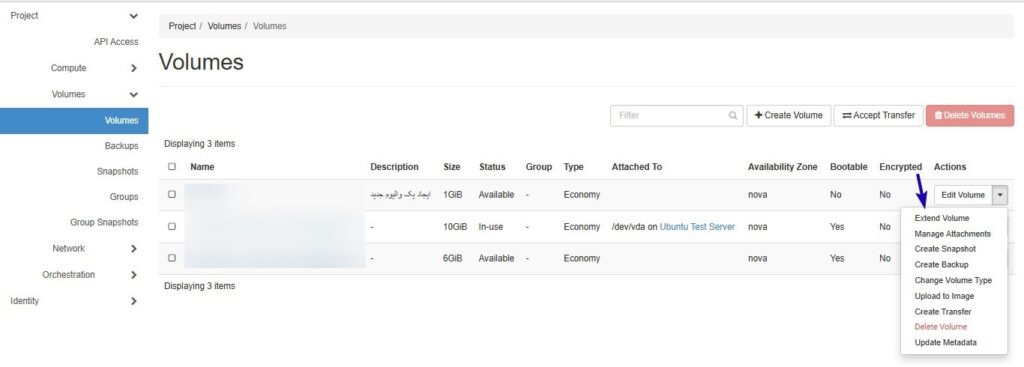
Task: Sort by the Bootable column header
Action: tap(849, 167)
